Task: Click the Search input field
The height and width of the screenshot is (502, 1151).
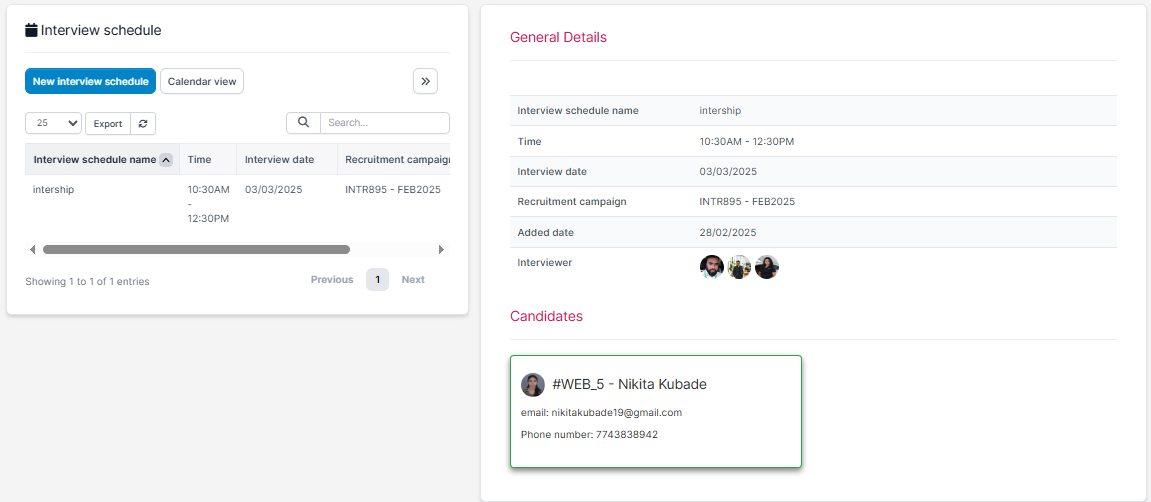Action: click(x=384, y=123)
